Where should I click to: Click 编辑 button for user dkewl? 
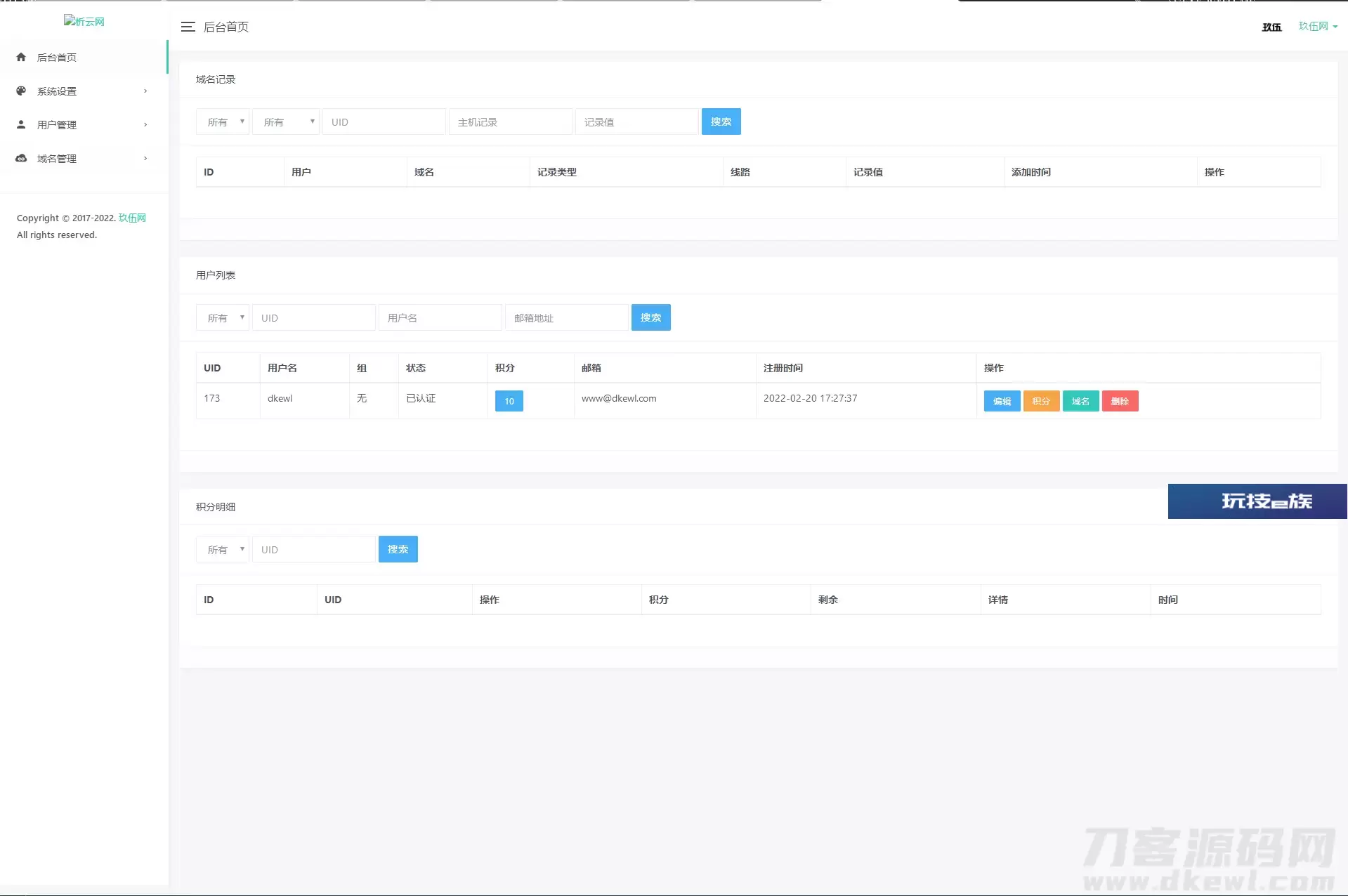pos(1002,401)
